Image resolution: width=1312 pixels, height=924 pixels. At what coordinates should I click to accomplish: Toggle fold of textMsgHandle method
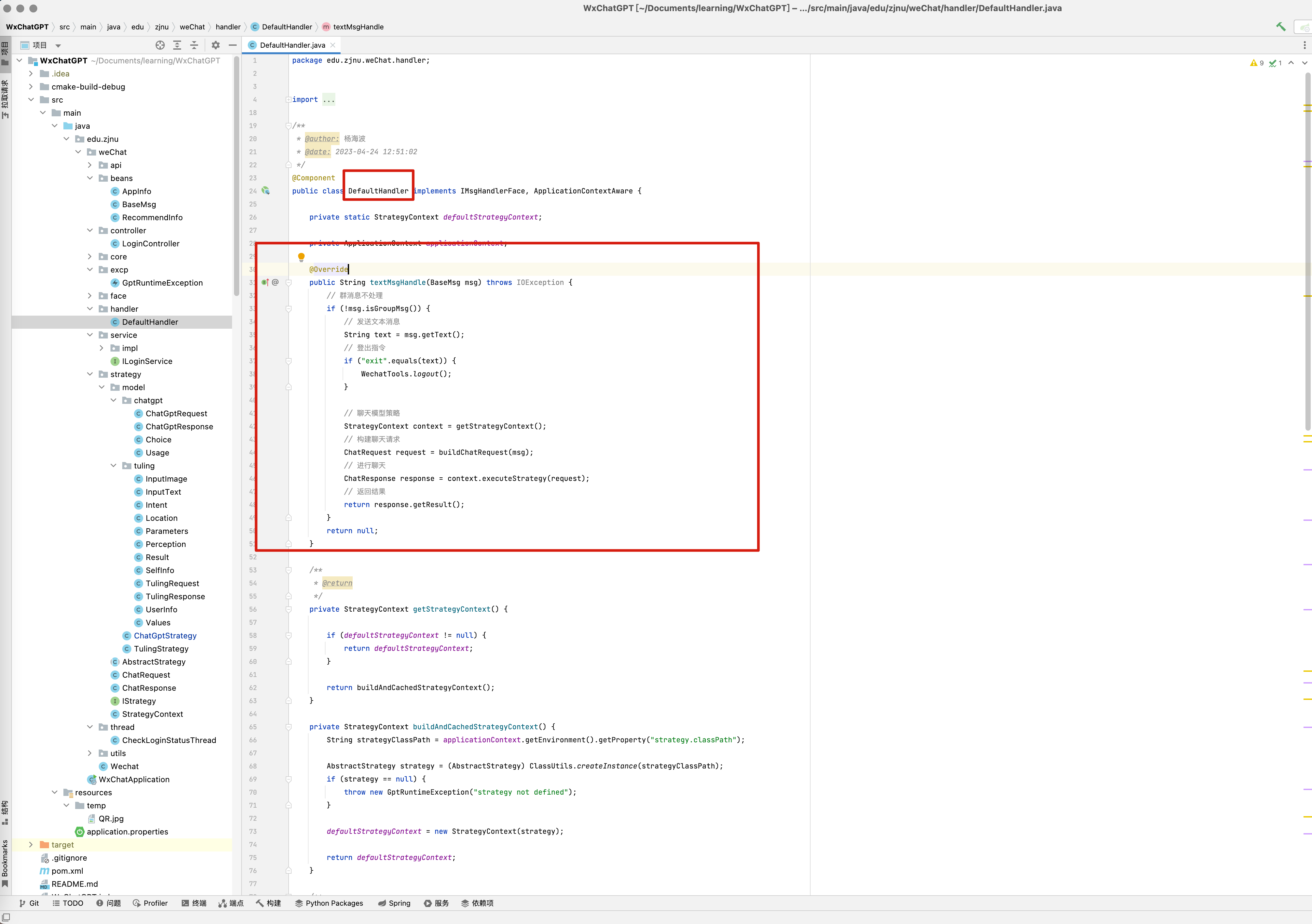(289, 283)
